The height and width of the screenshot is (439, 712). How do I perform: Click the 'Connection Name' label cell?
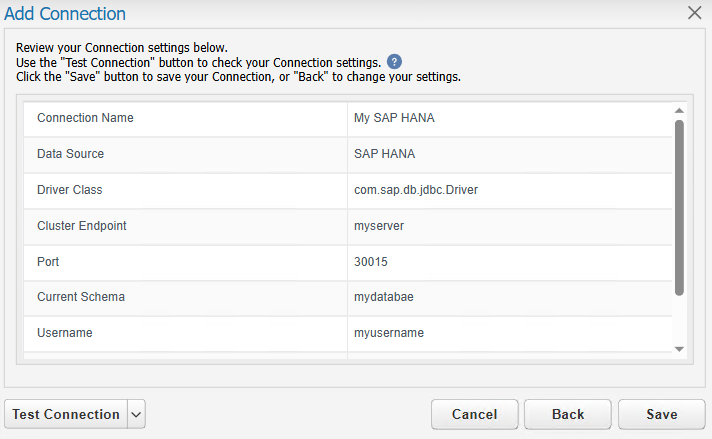click(x=185, y=119)
